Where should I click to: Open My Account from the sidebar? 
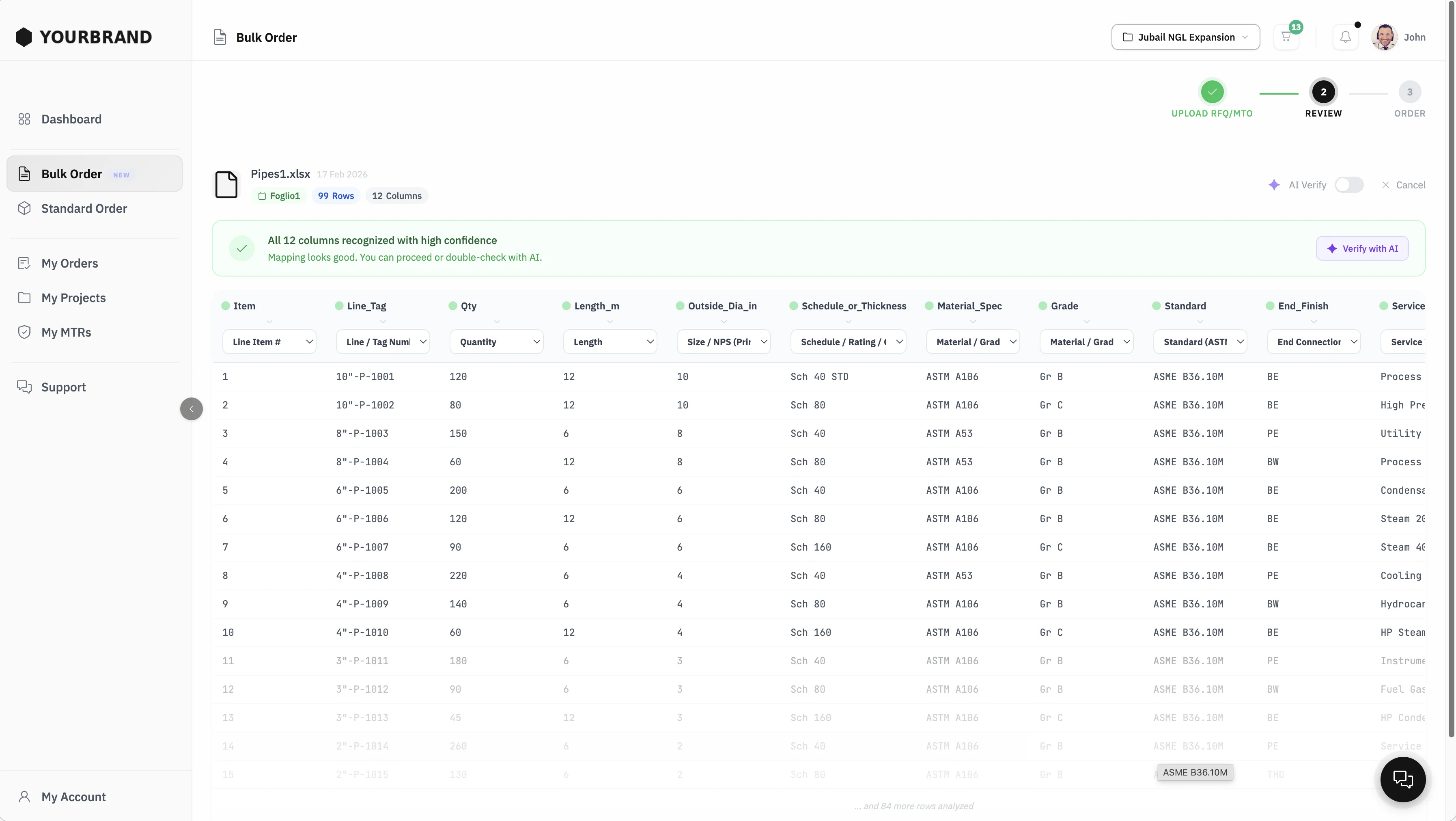(73, 797)
